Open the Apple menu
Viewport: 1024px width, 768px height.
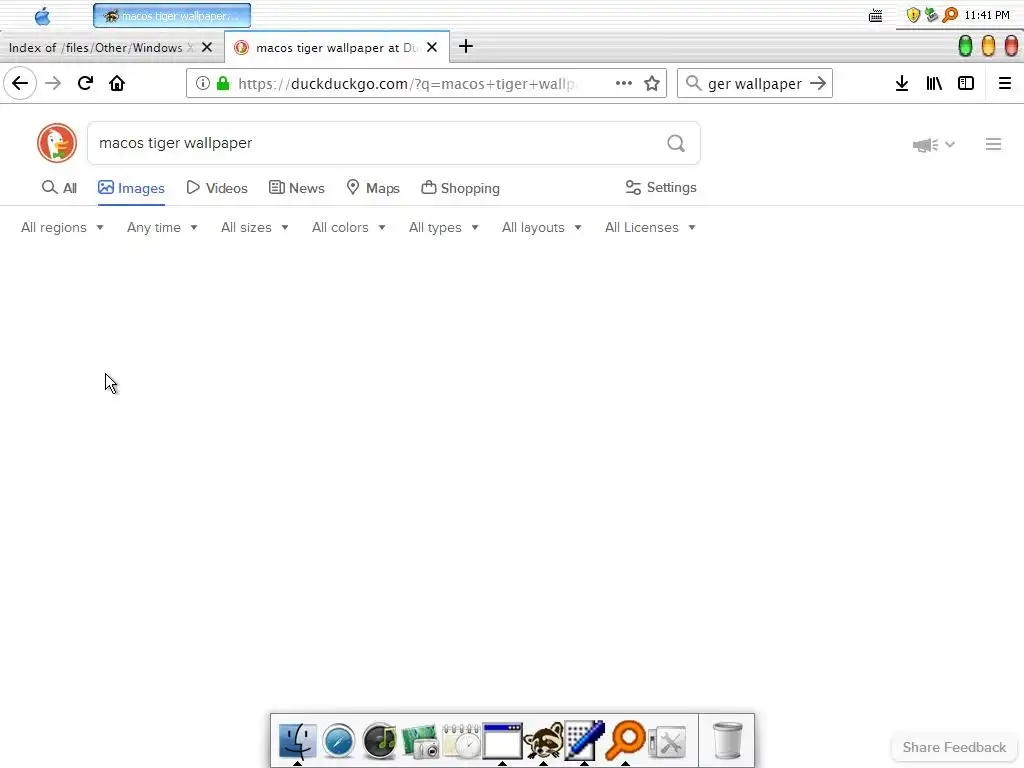[42, 16]
